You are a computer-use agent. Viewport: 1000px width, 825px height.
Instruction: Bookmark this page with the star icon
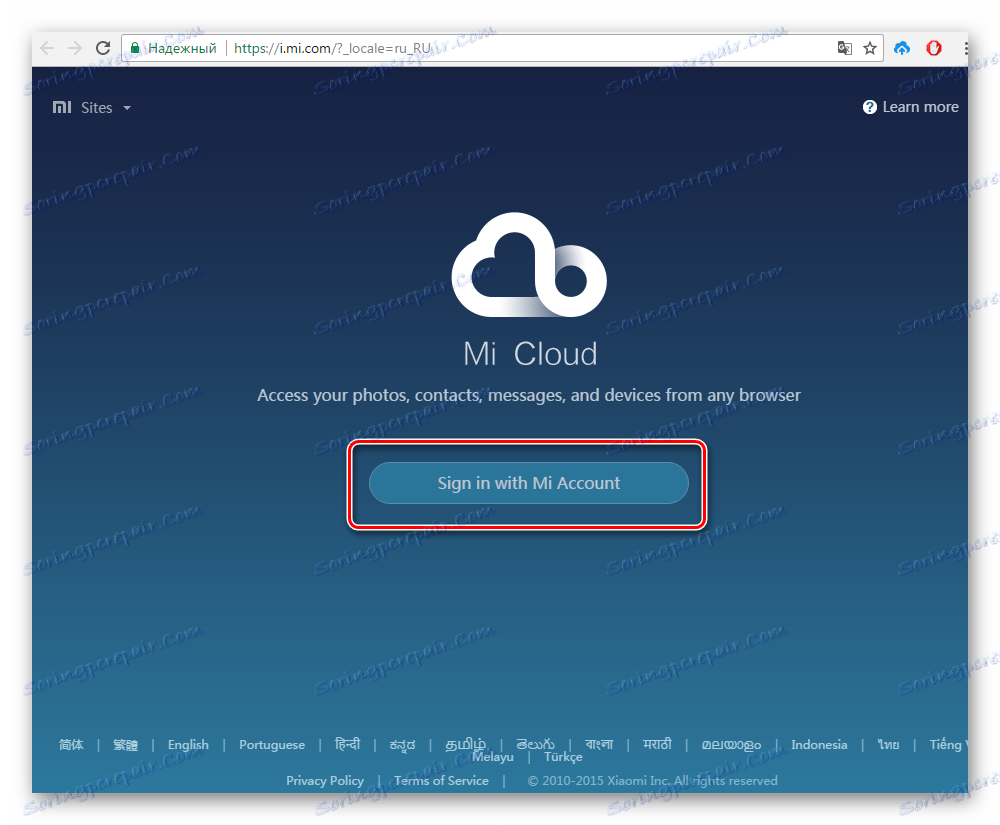click(870, 48)
